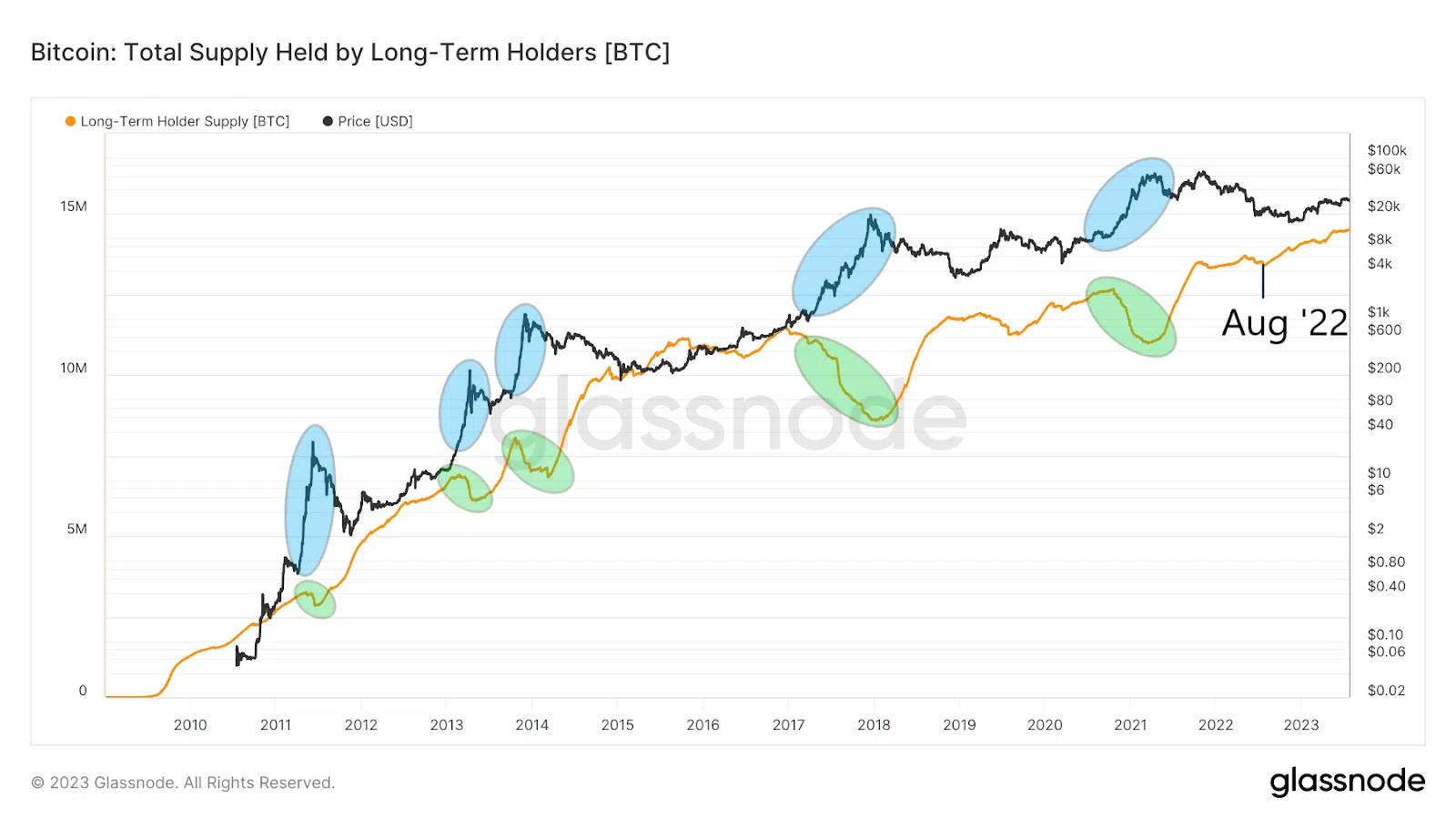Click the 15M label on left axis
1456x819 pixels.
[74, 207]
